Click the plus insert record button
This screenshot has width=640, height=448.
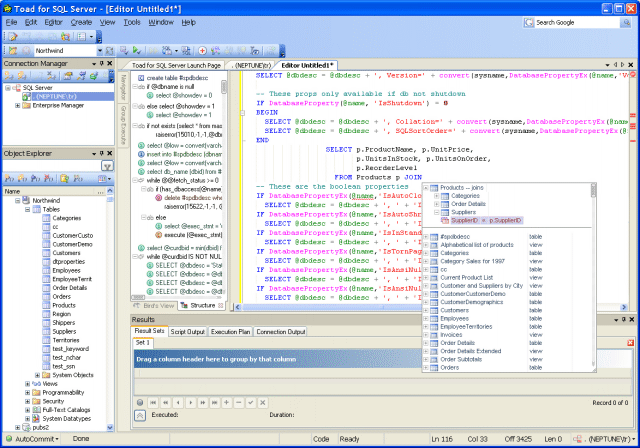coord(227,403)
